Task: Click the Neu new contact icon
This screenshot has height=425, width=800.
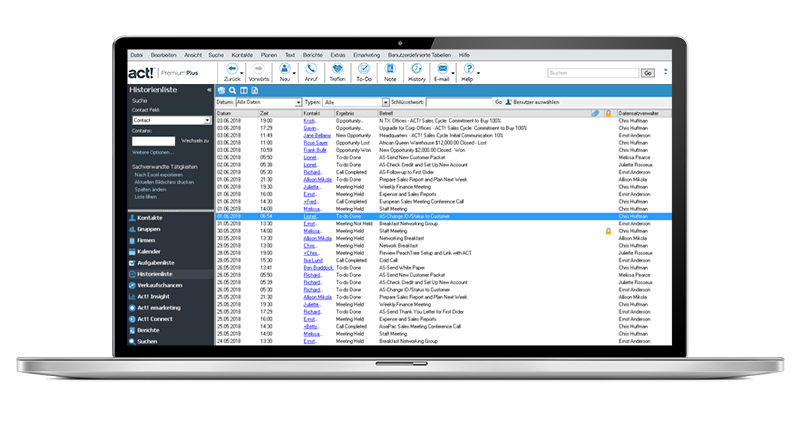Action: (x=285, y=68)
